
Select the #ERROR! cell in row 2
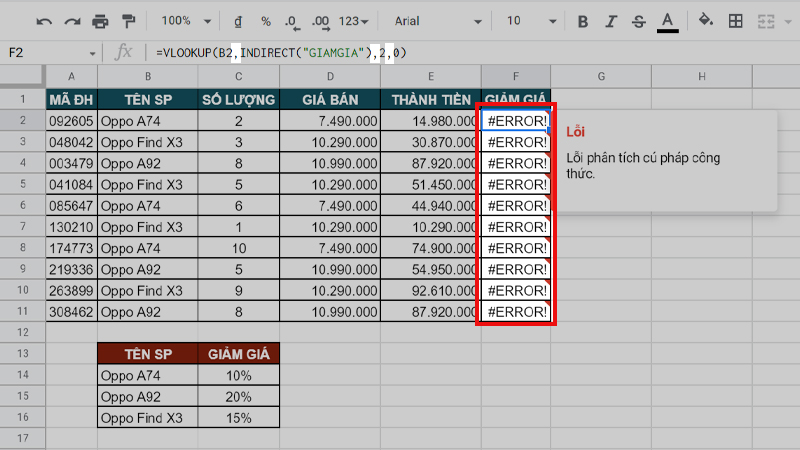click(x=516, y=121)
